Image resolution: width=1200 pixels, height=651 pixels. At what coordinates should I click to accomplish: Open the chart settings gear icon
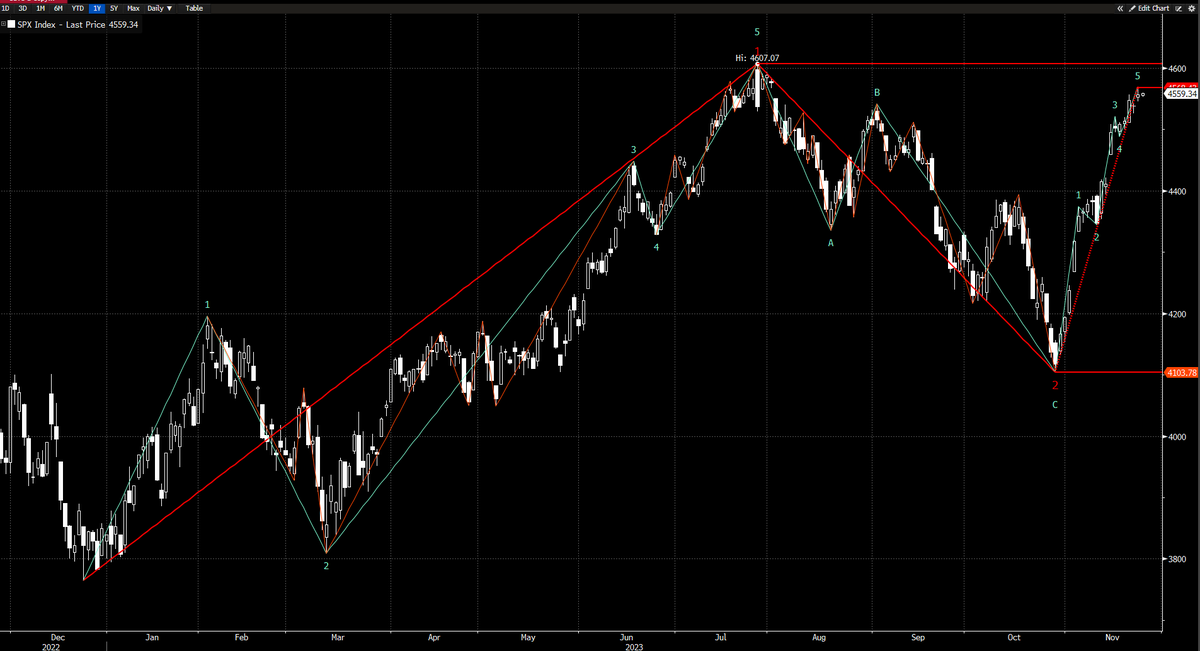point(1191,8)
